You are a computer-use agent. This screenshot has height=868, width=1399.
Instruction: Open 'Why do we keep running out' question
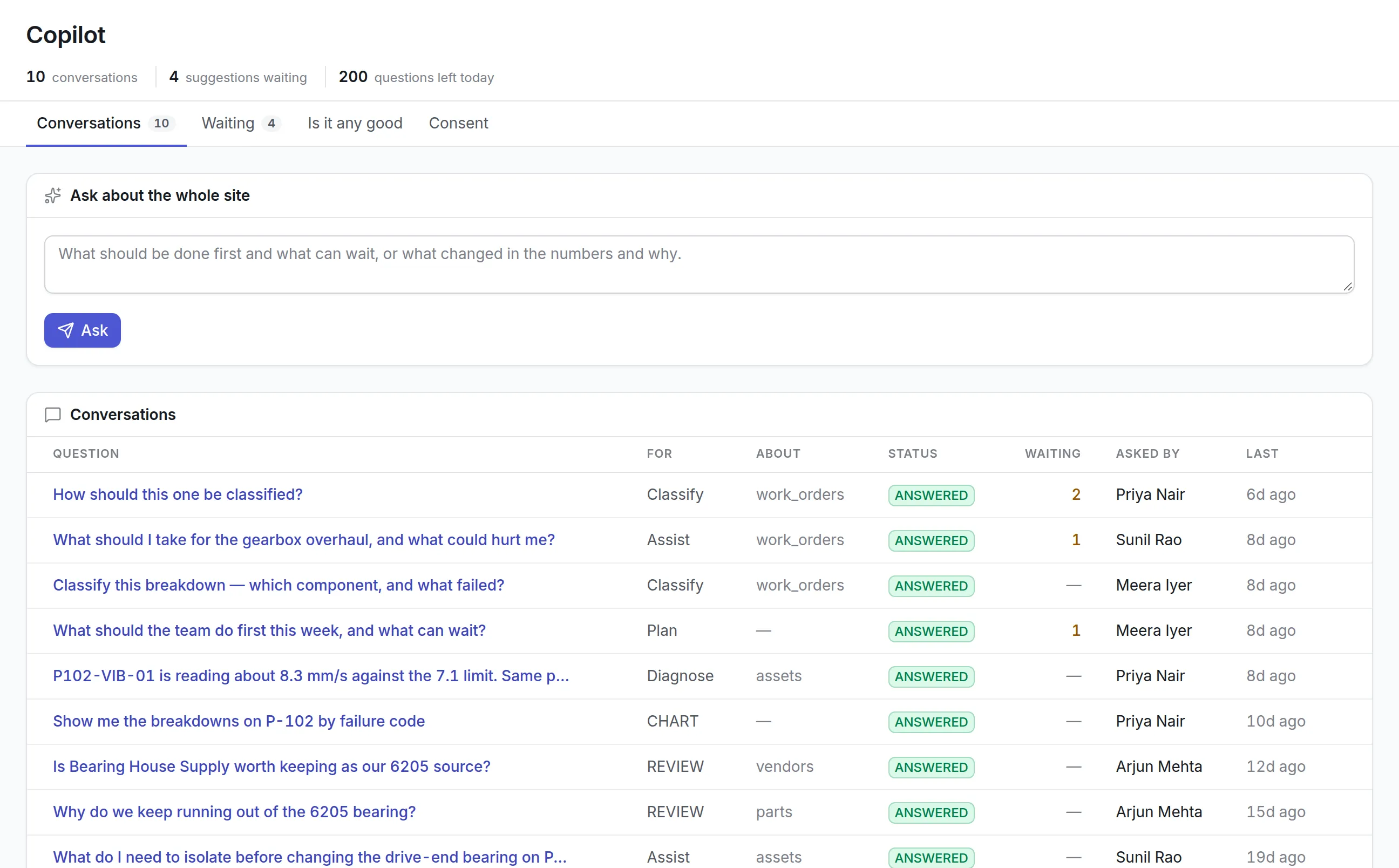(x=234, y=812)
